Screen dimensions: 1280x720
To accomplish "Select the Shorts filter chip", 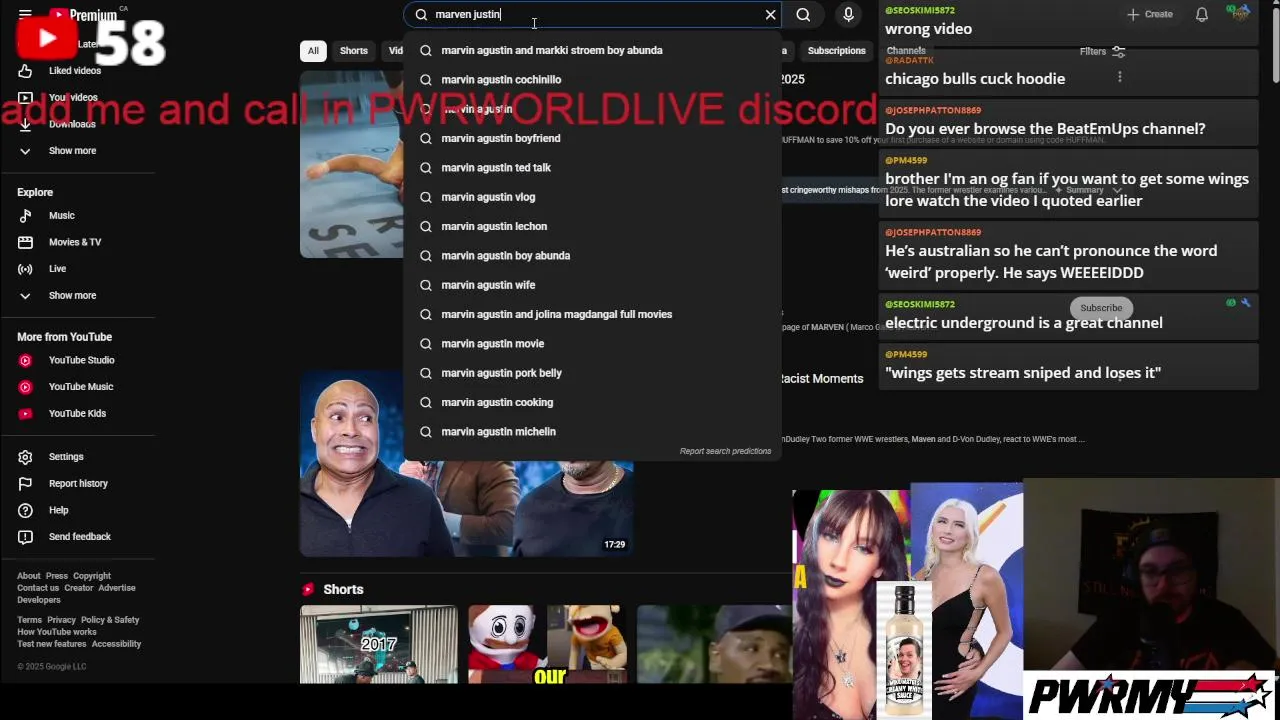I will coord(354,51).
